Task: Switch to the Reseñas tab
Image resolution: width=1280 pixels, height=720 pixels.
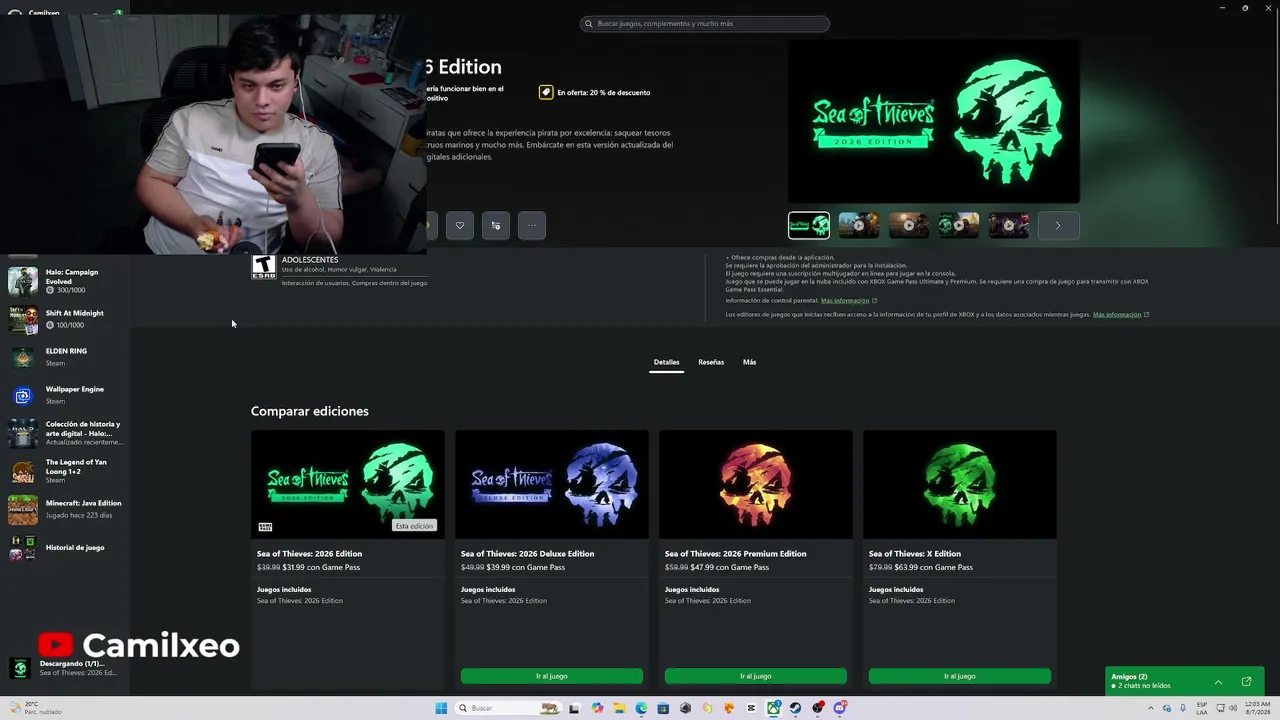Action: [711, 362]
